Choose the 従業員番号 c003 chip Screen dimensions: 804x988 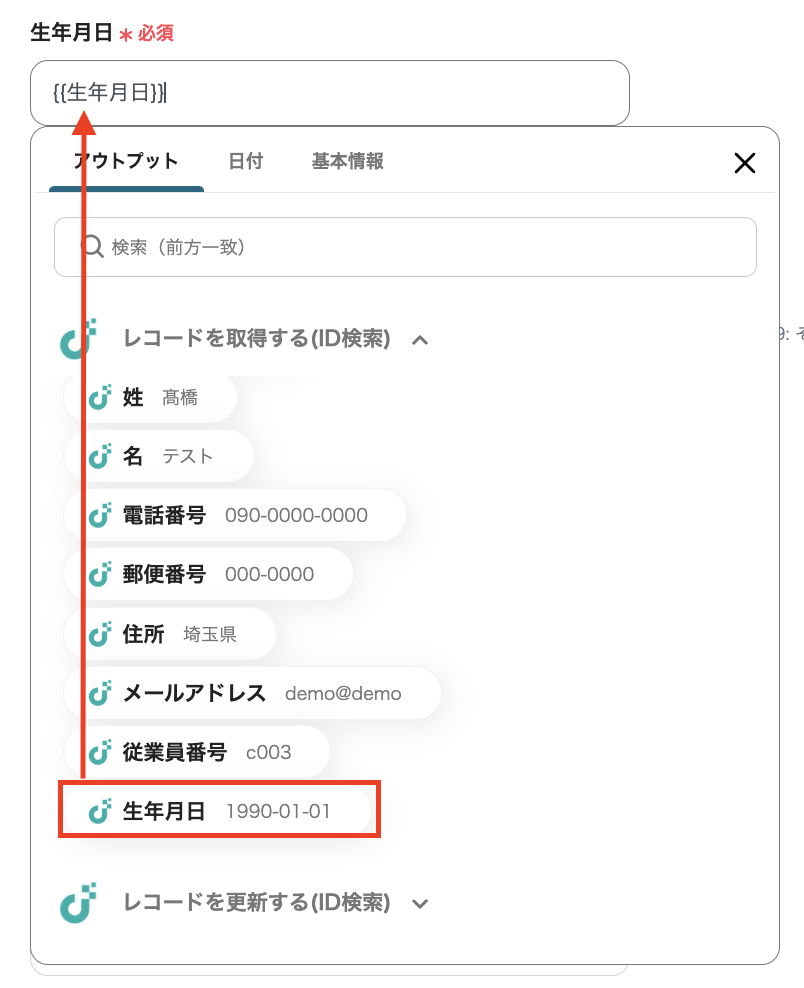(x=198, y=752)
